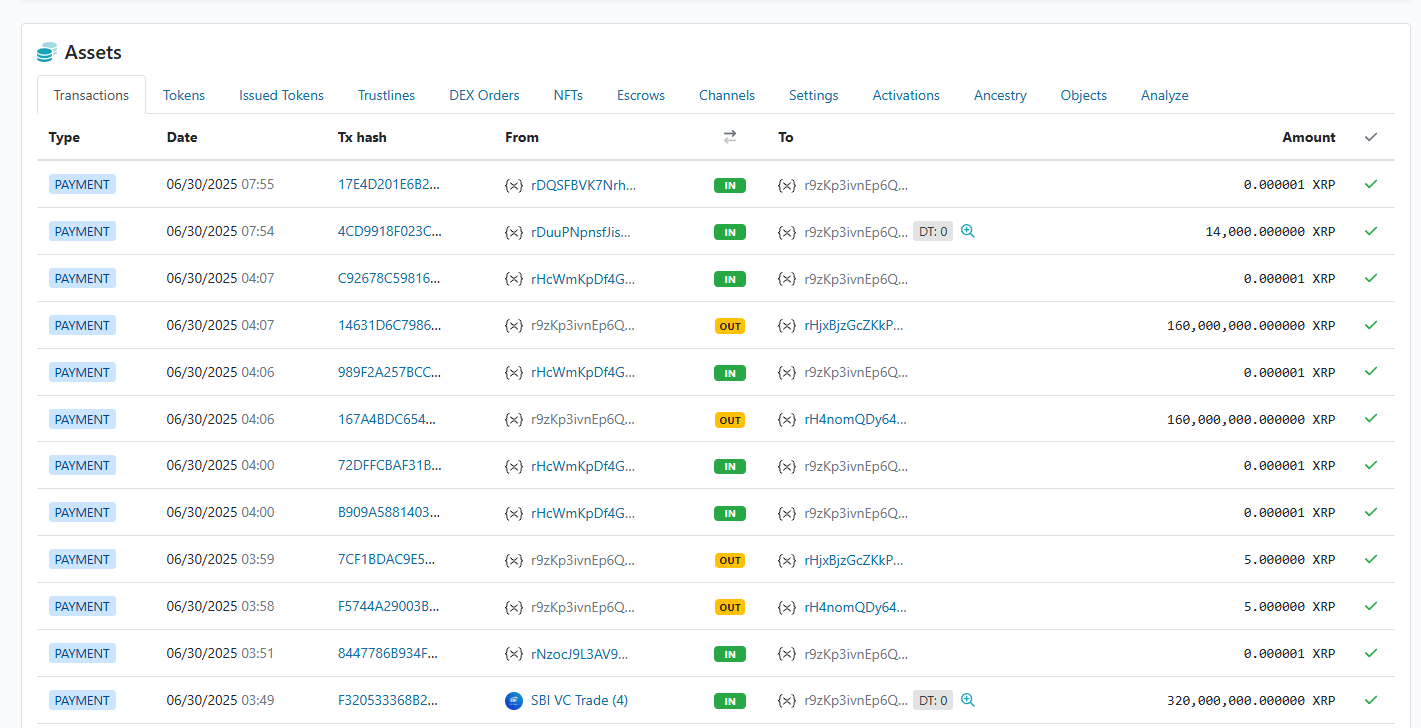The height and width of the screenshot is (728, 1421).
Task: Click the Amount column header
Action: click(1309, 137)
